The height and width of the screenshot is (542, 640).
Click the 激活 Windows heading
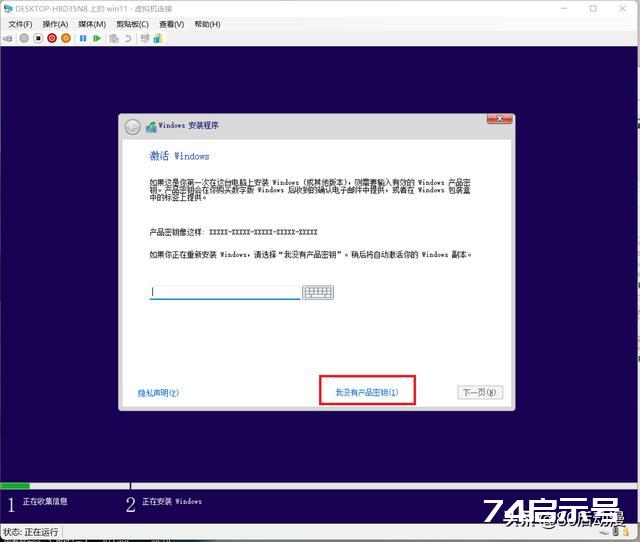[x=179, y=156]
